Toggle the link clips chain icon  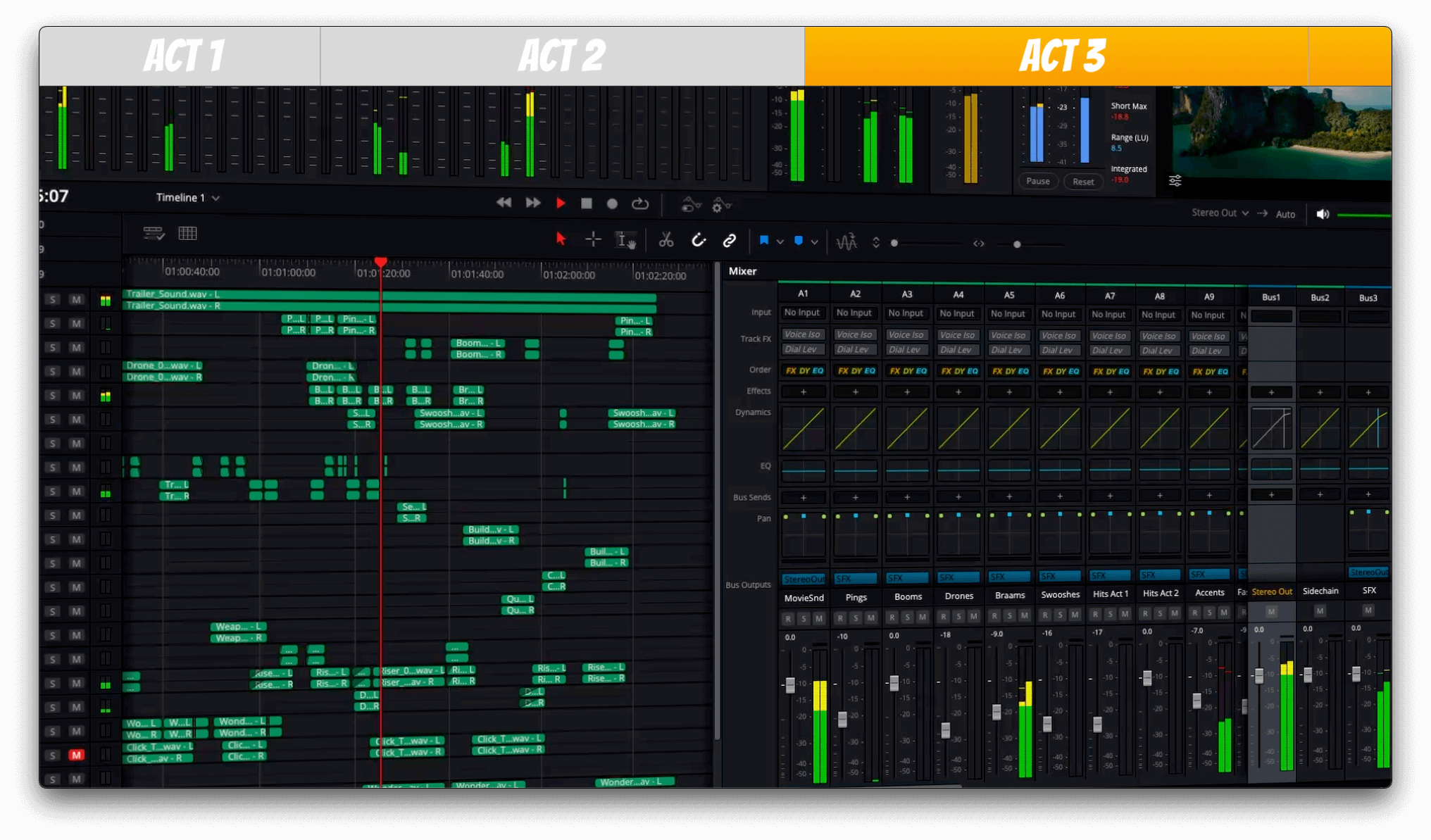coord(730,241)
